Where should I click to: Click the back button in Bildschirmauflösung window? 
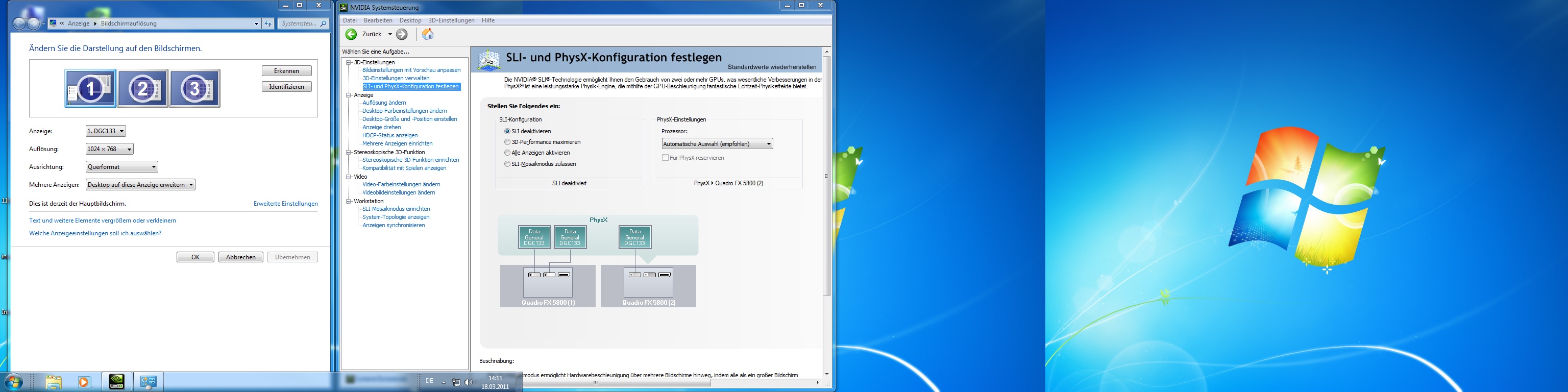(x=19, y=24)
